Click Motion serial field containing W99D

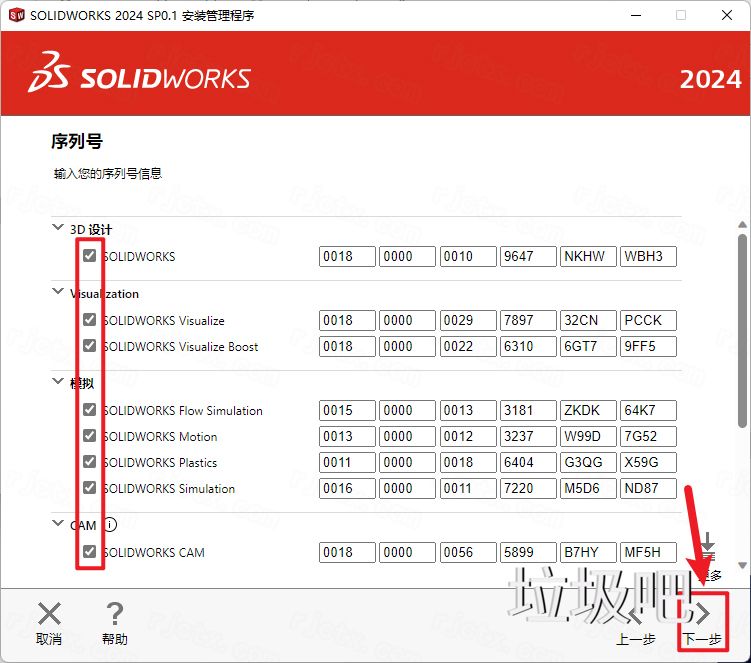[588, 436]
